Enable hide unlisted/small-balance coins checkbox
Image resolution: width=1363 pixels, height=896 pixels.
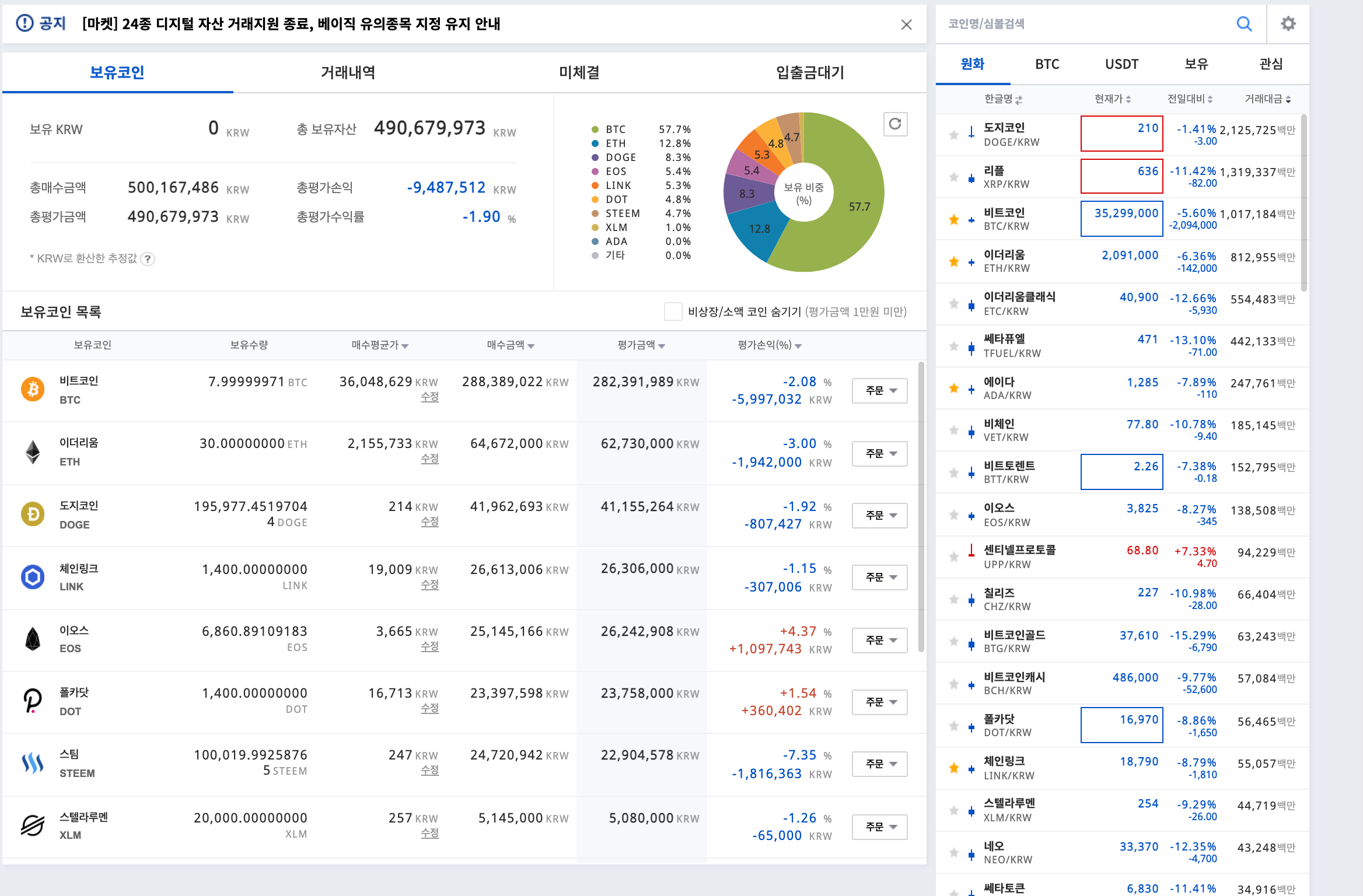tap(673, 311)
